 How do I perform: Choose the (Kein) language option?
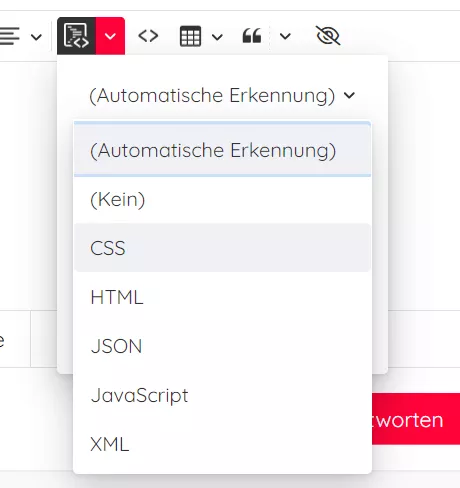click(222, 199)
